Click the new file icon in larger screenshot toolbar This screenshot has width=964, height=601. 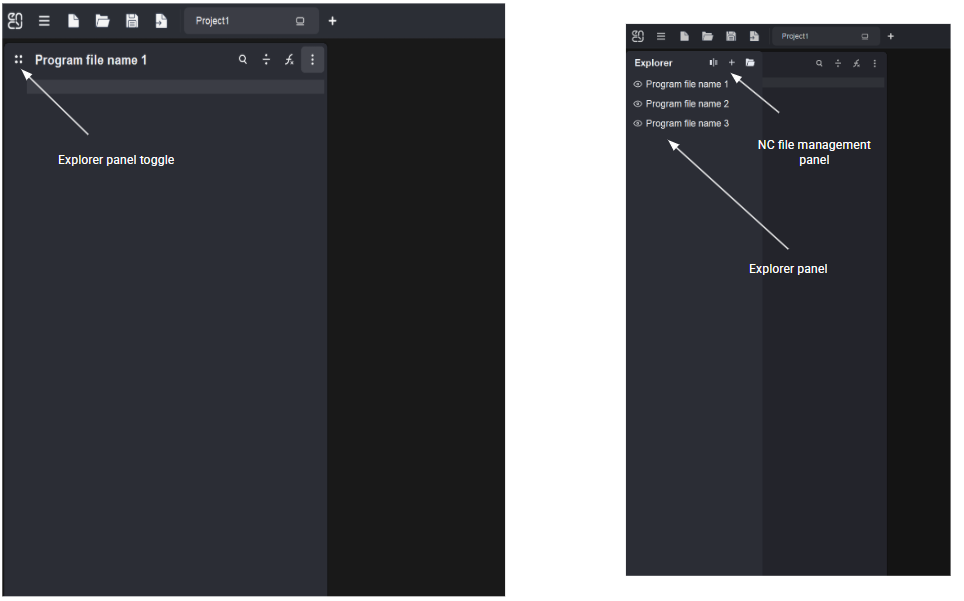[73, 21]
